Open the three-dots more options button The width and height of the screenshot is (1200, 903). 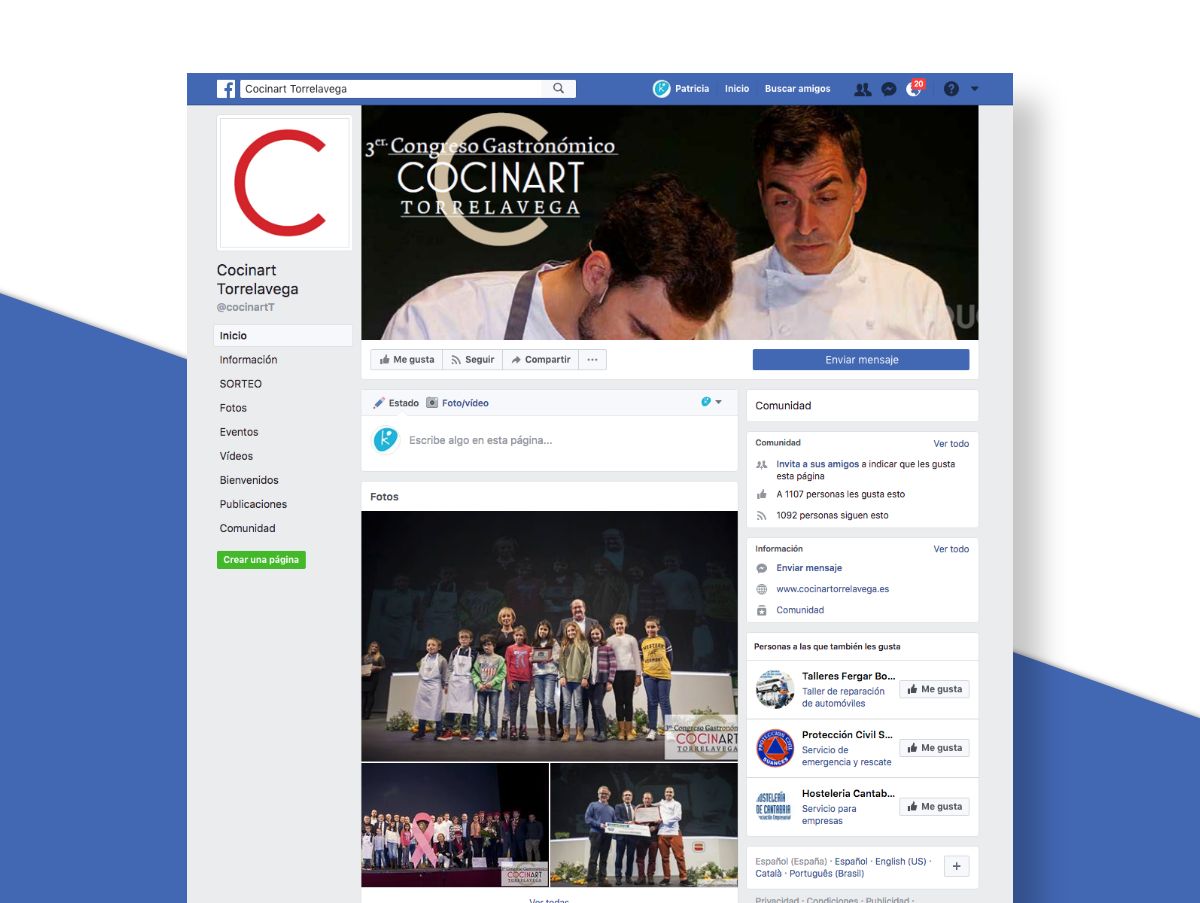[592, 360]
